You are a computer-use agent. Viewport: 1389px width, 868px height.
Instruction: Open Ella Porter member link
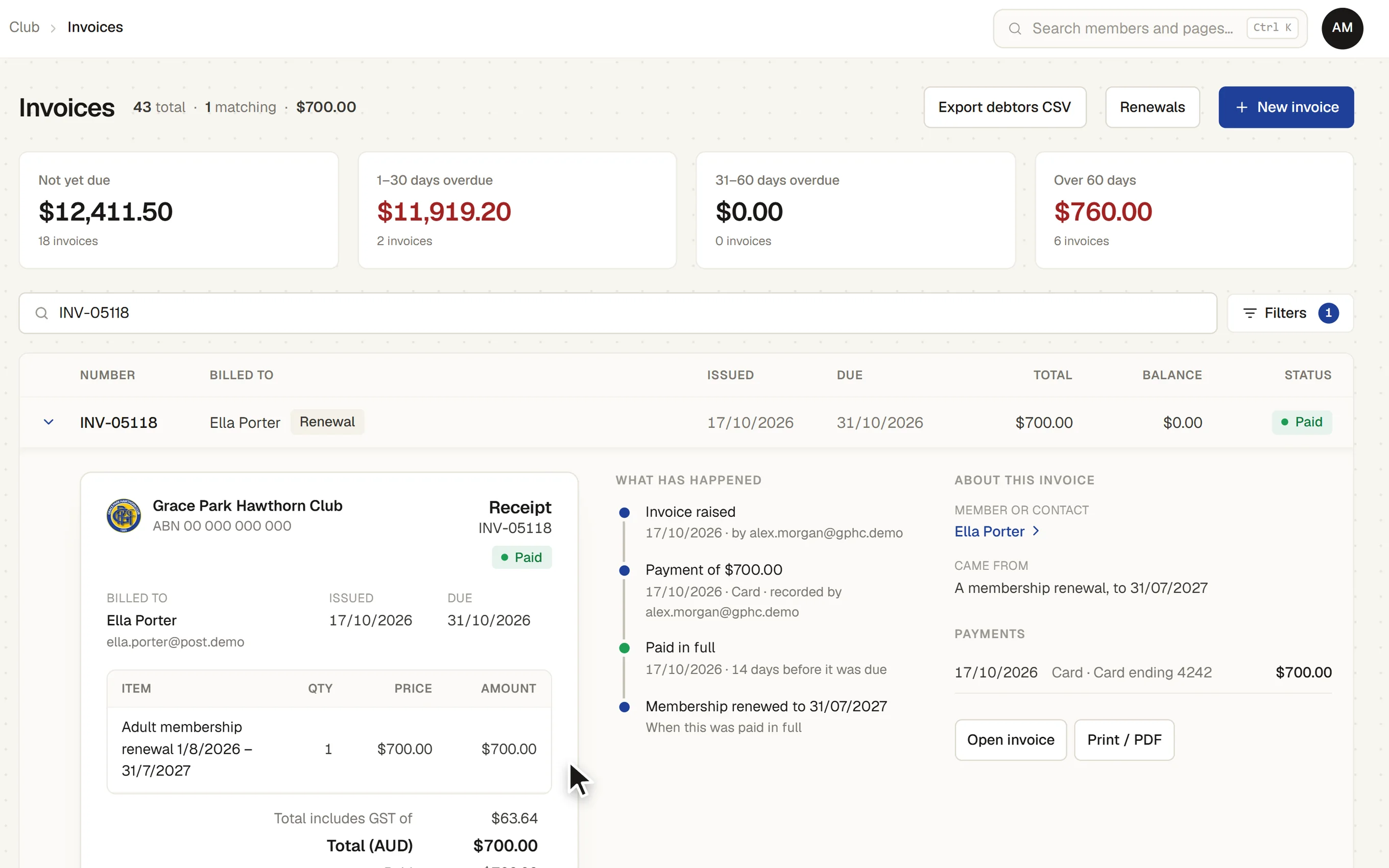pos(989,532)
